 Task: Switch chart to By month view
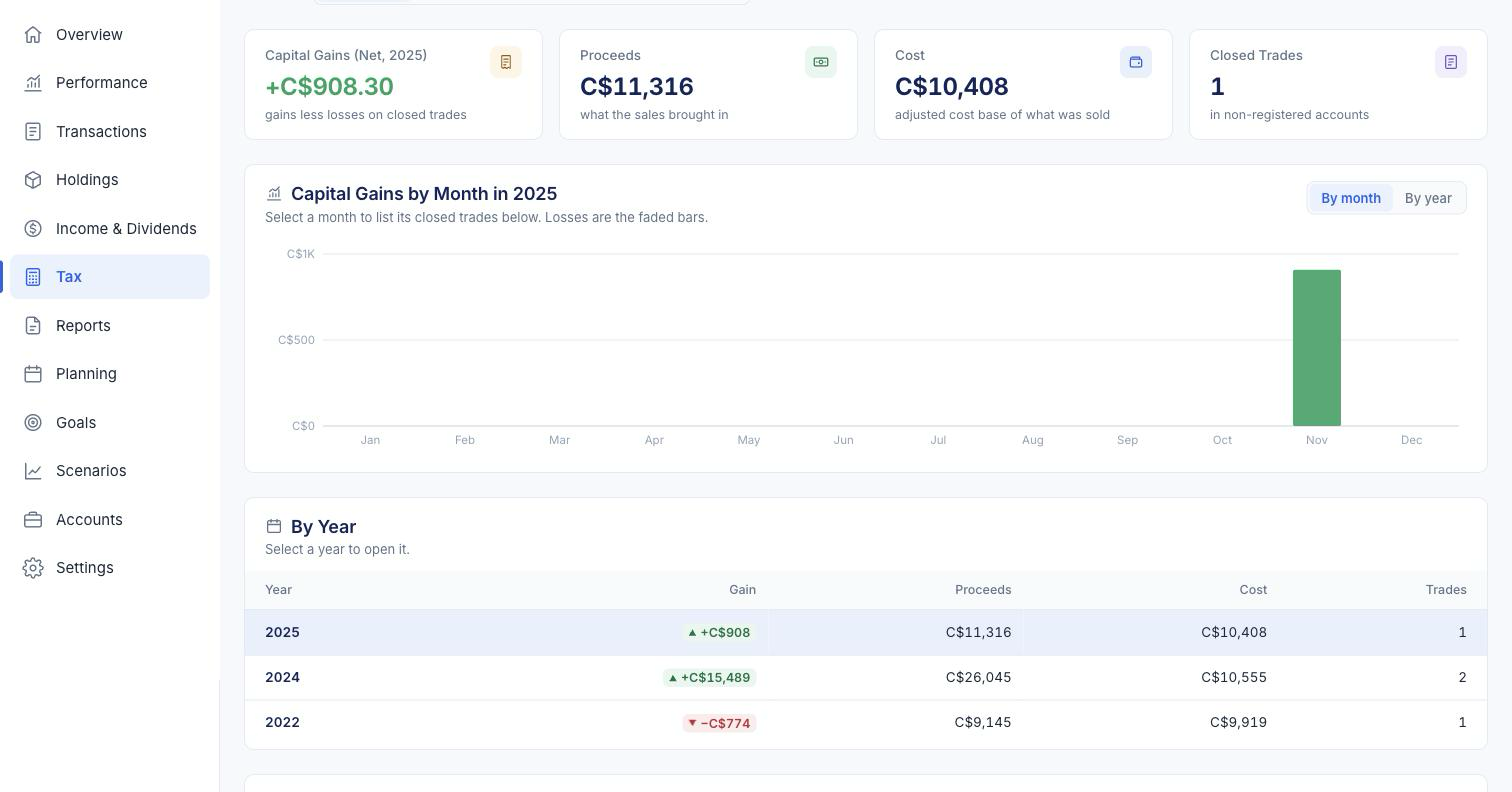coord(1351,198)
